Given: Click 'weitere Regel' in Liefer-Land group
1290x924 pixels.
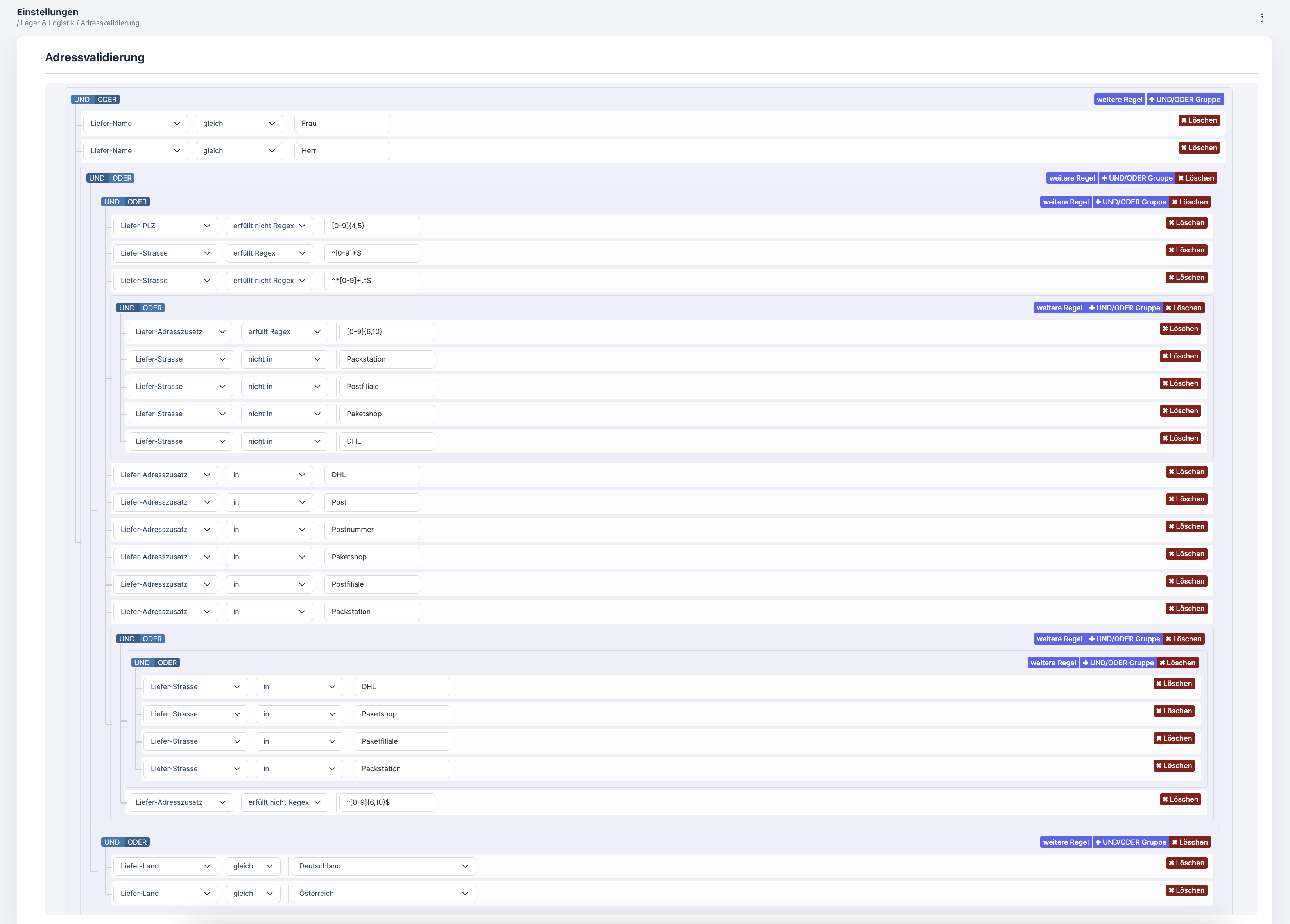Looking at the screenshot, I should click(1065, 842).
